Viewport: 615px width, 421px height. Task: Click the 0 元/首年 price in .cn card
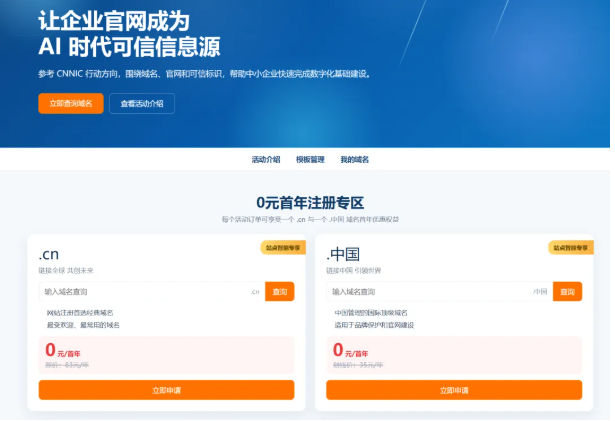point(63,350)
